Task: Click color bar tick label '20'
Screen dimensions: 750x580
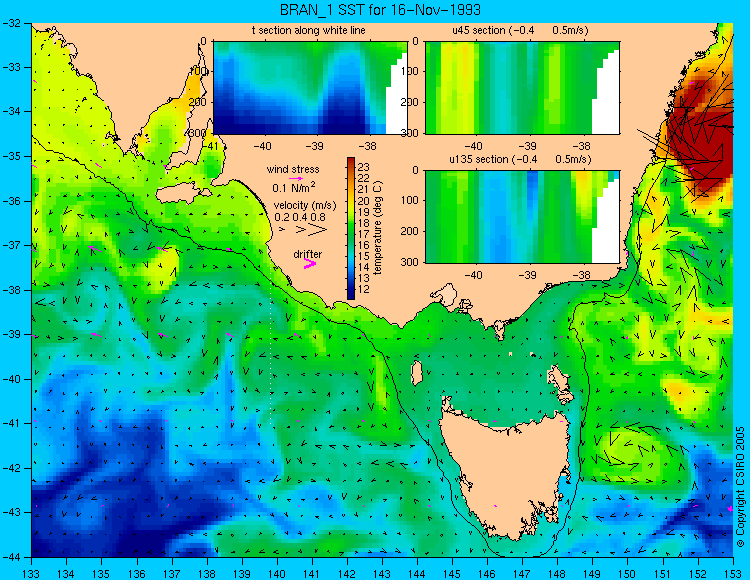Action: (x=364, y=200)
